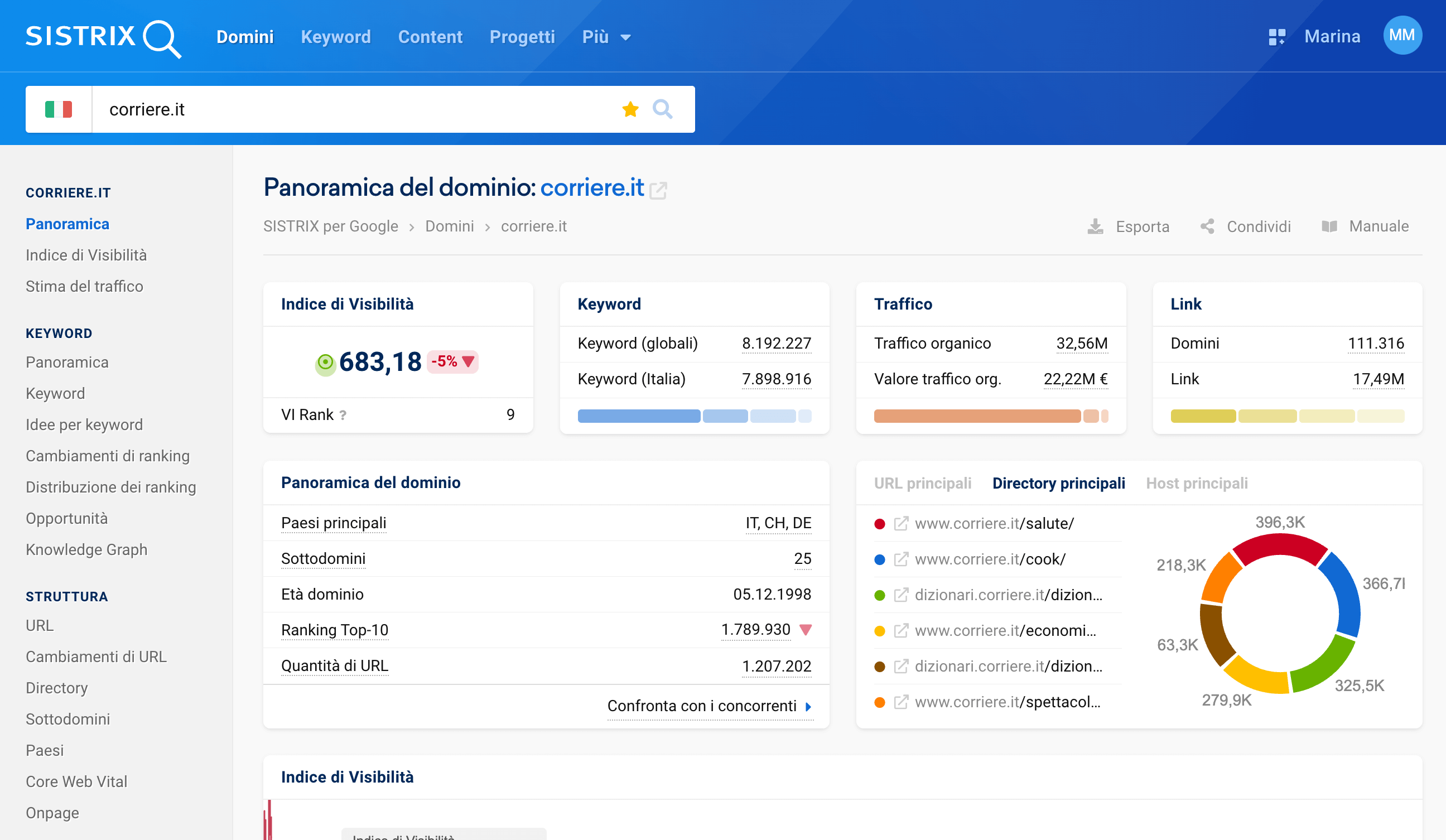Click the Traffico organico value 32,56M
Image resolution: width=1446 pixels, height=840 pixels.
(1082, 343)
